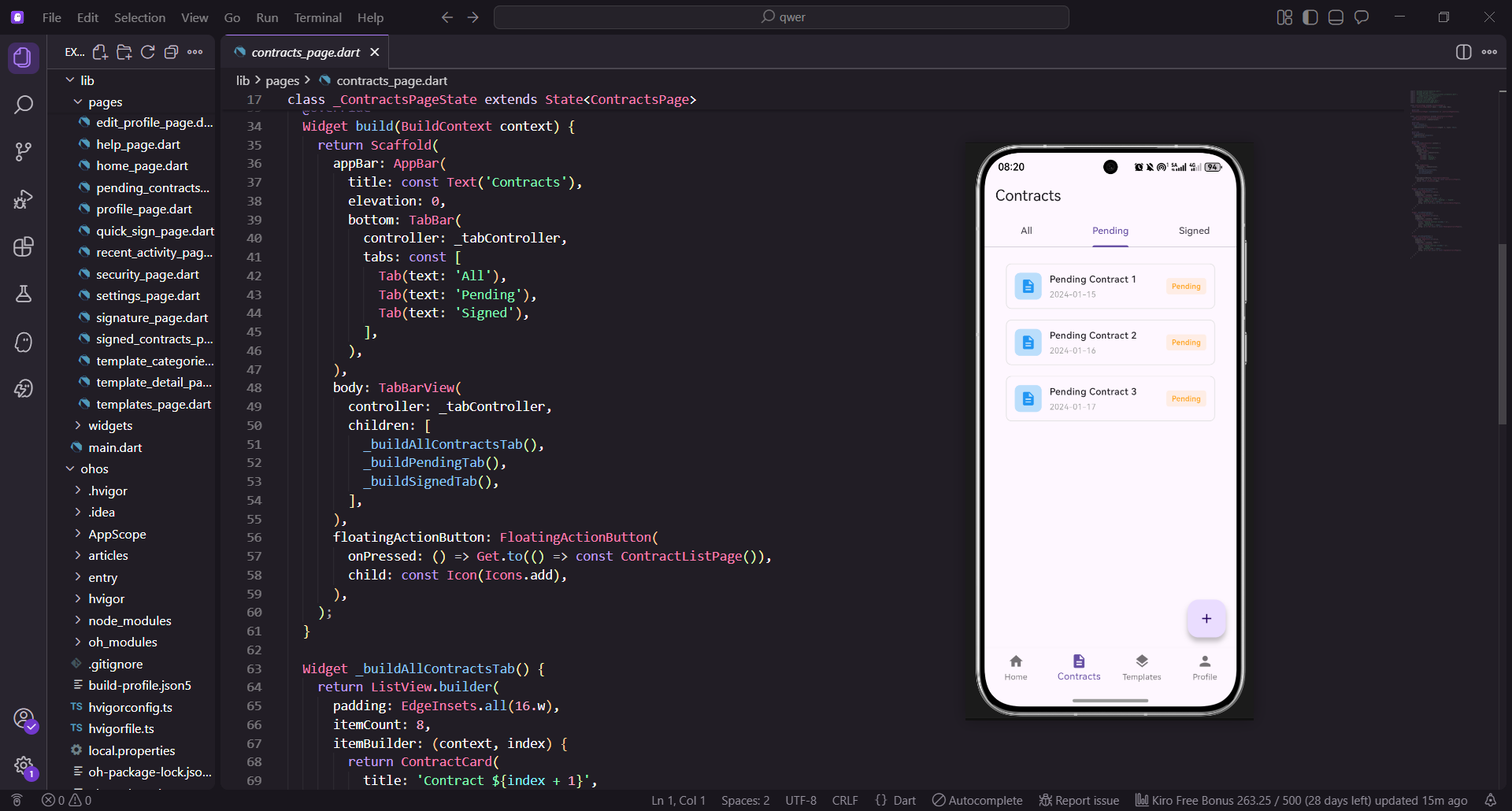Screen dimensions: 1512x811
Task: Switch to the All tab on phone
Action: point(1026,231)
